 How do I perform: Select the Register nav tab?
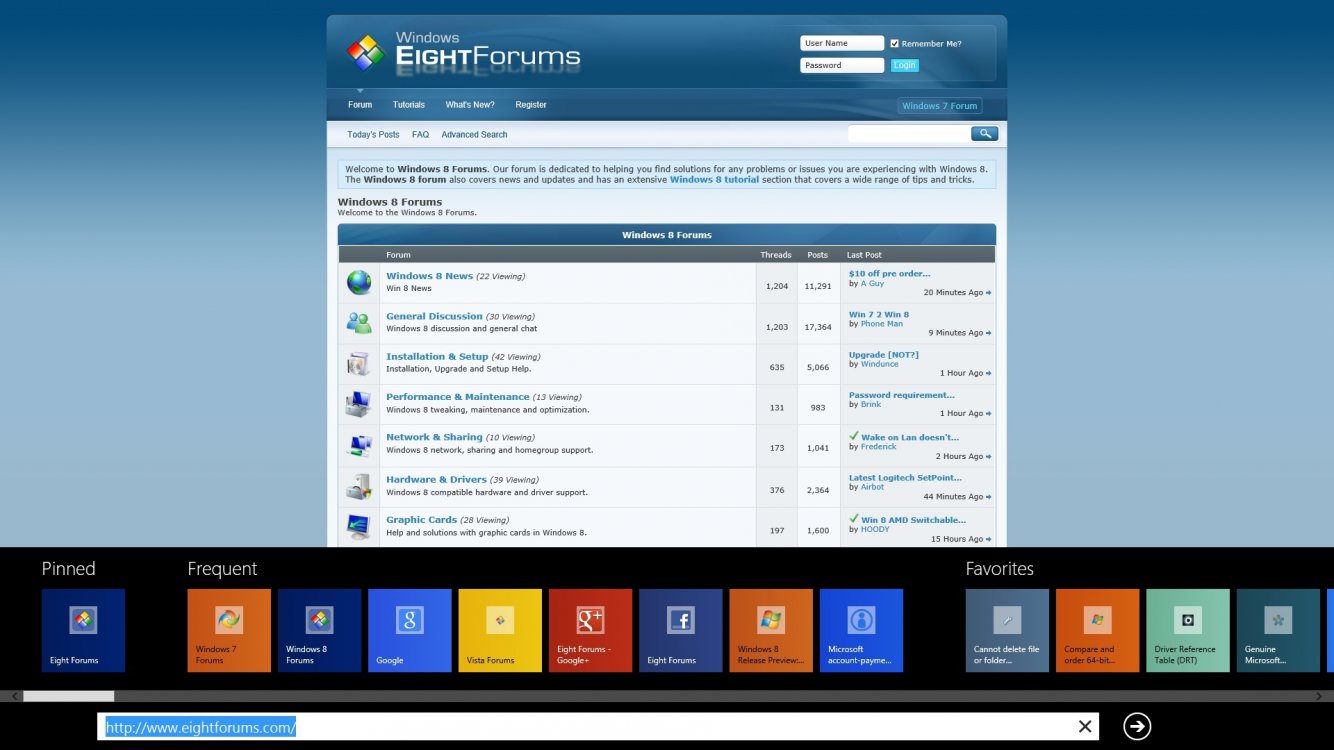click(x=531, y=105)
